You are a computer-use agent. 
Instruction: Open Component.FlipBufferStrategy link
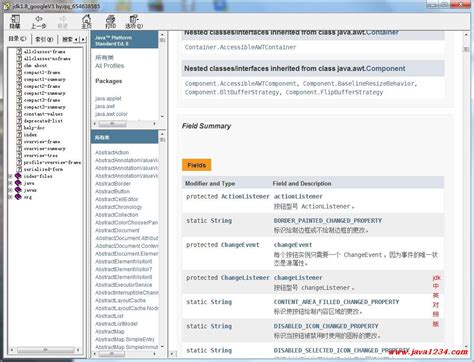point(334,92)
